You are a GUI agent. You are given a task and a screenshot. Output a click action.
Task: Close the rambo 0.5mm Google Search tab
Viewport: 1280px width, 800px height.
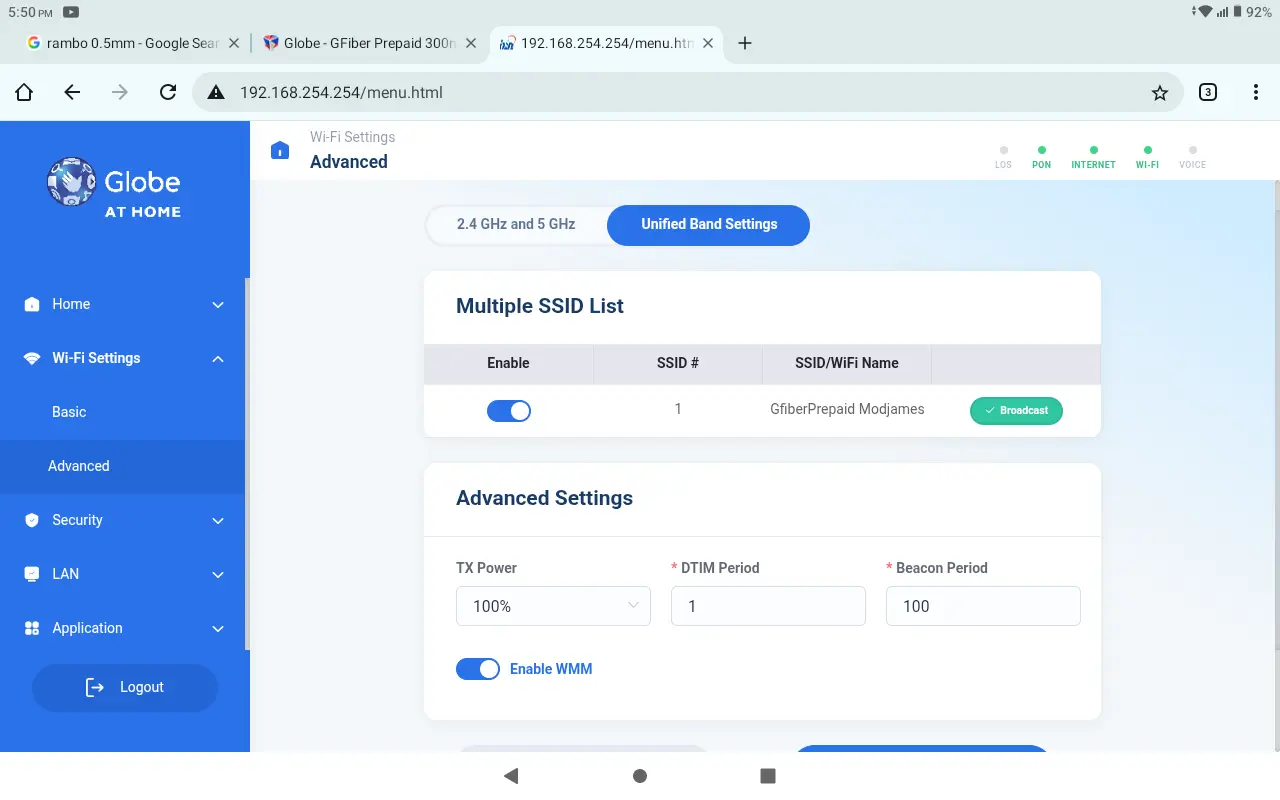(234, 43)
